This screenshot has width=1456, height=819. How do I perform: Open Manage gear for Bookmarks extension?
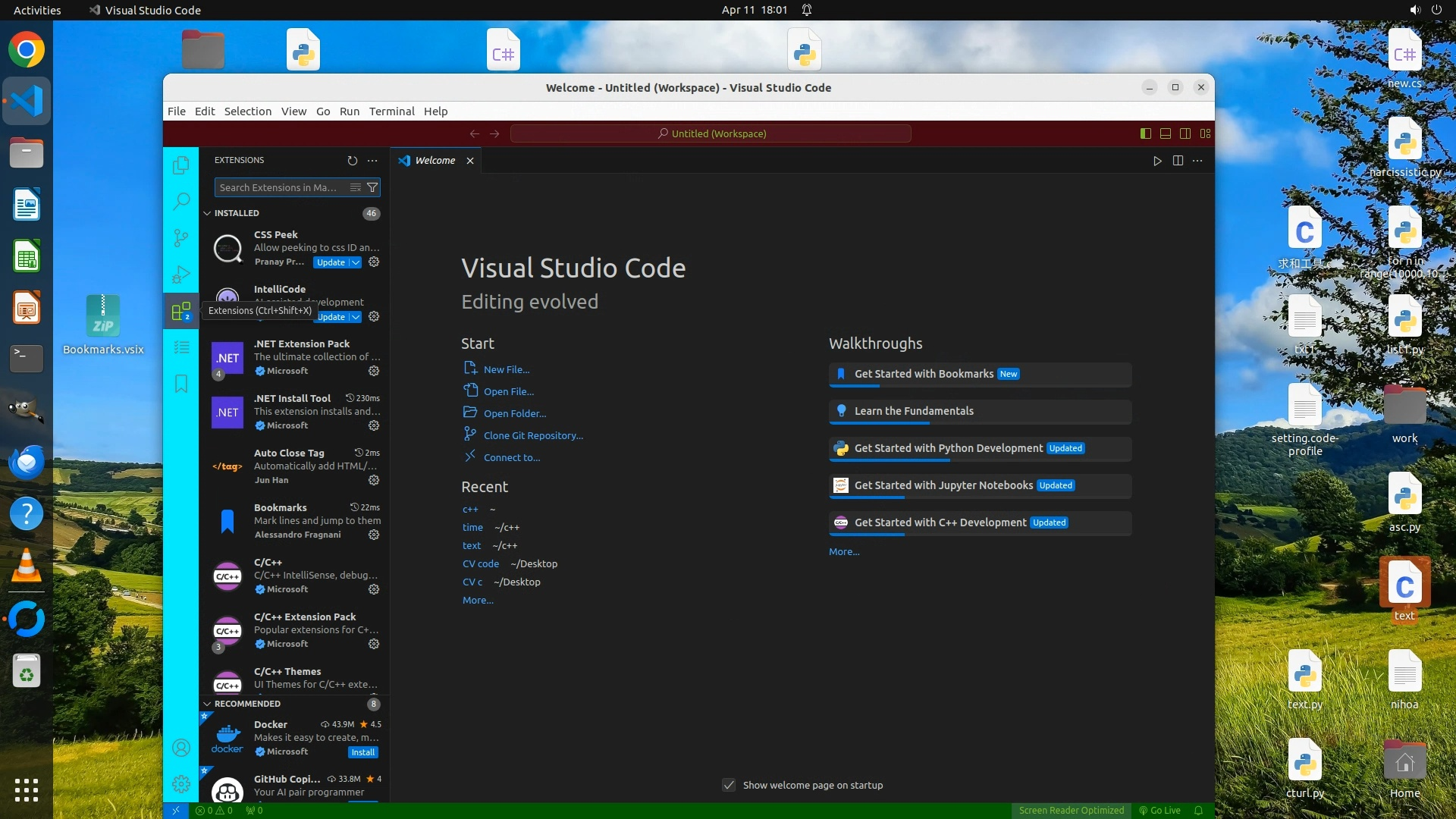point(374,535)
